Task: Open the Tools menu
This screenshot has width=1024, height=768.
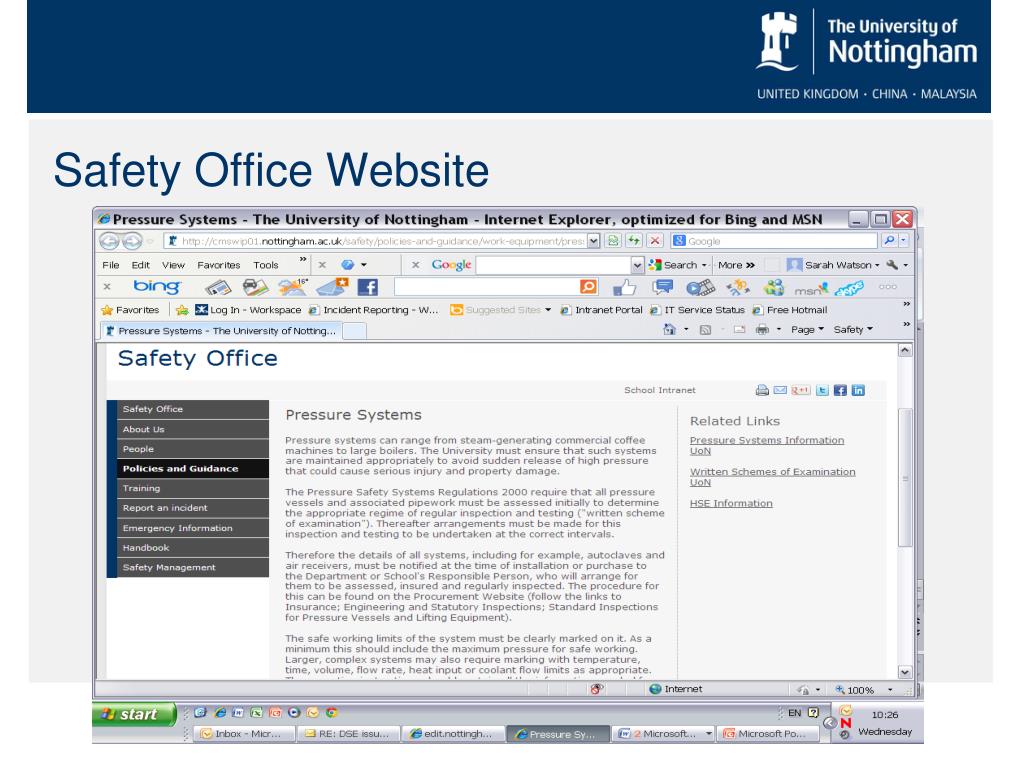Action: coord(266,265)
